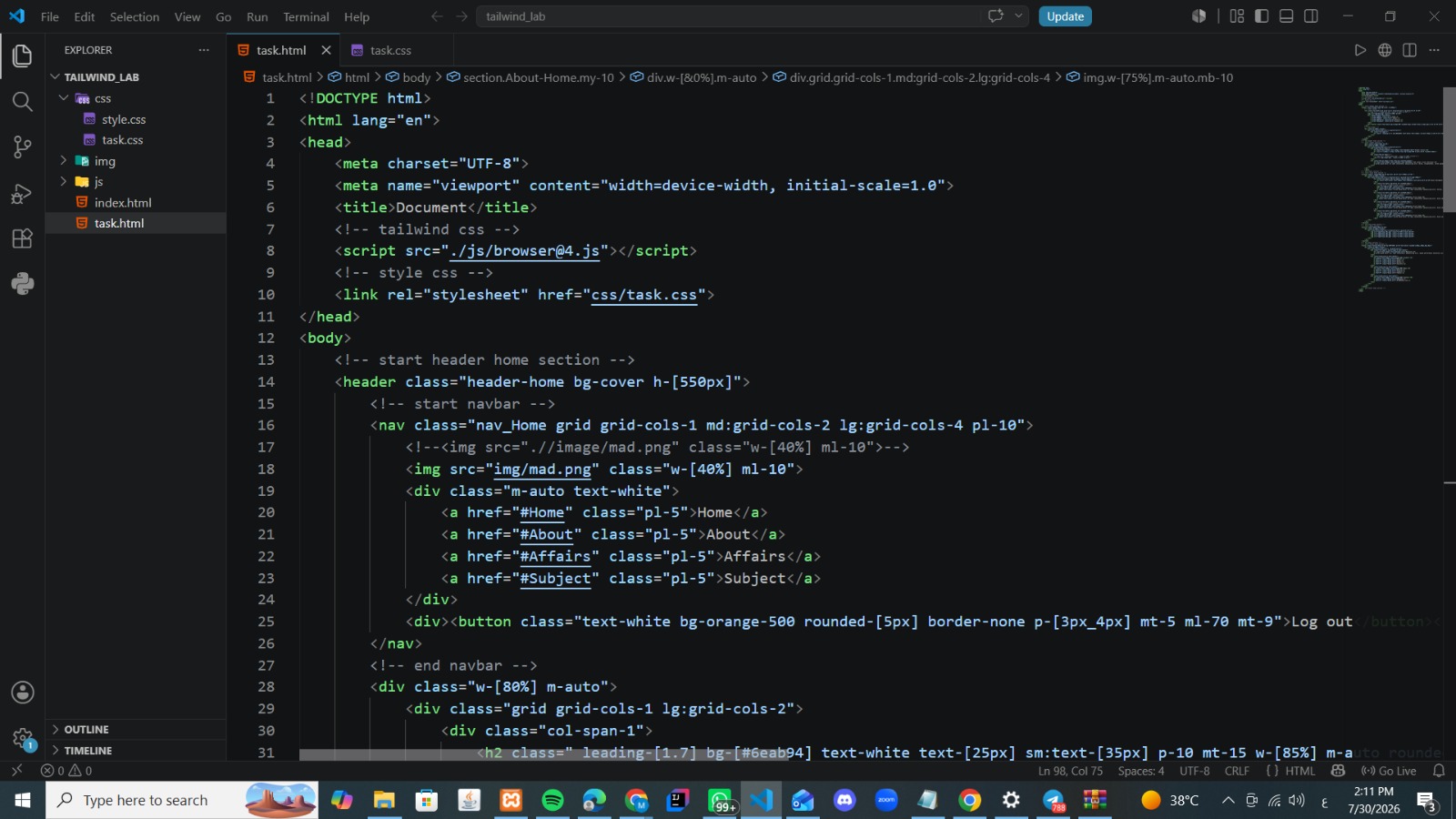Open the Terminal menu
The width and height of the screenshot is (1456, 819).
[306, 16]
